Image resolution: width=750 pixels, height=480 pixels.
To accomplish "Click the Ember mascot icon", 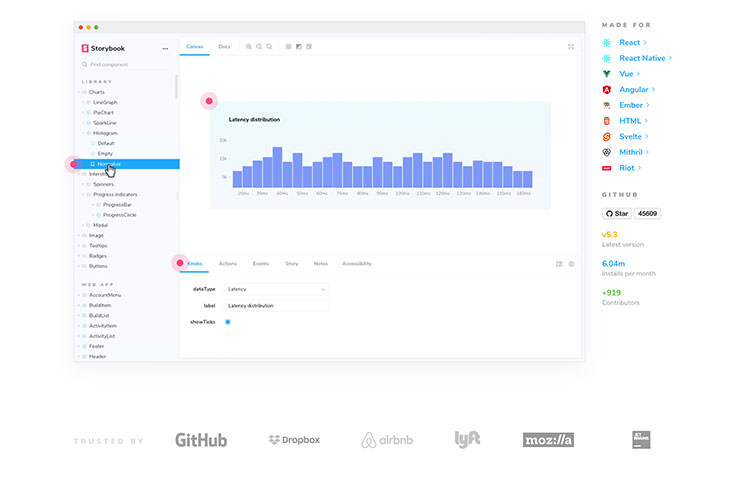I will (607, 105).
